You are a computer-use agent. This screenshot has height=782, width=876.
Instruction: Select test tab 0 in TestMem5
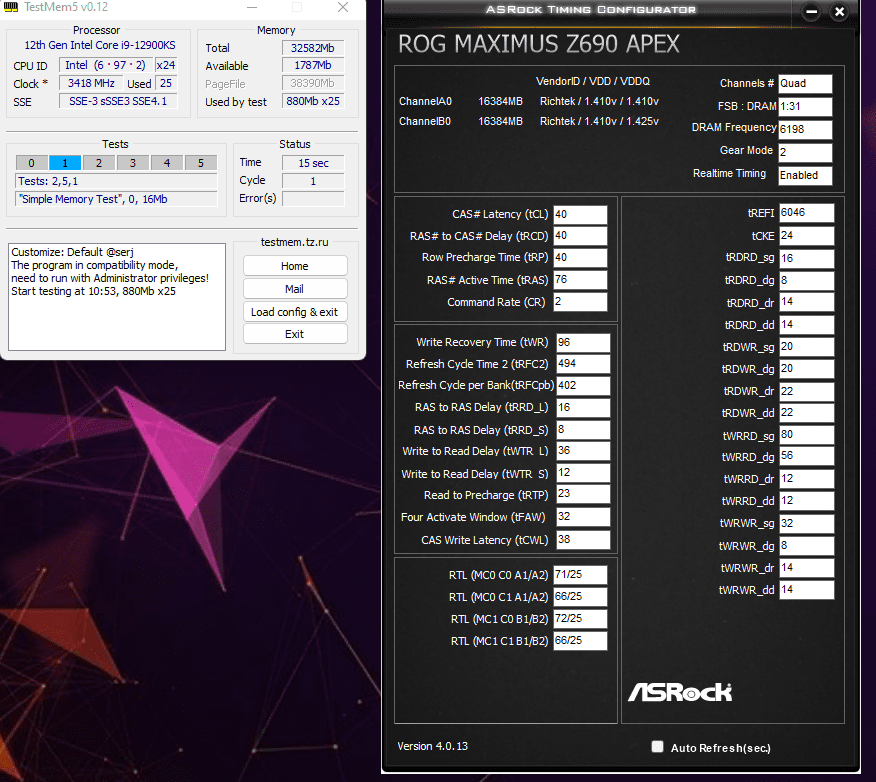(x=31, y=163)
